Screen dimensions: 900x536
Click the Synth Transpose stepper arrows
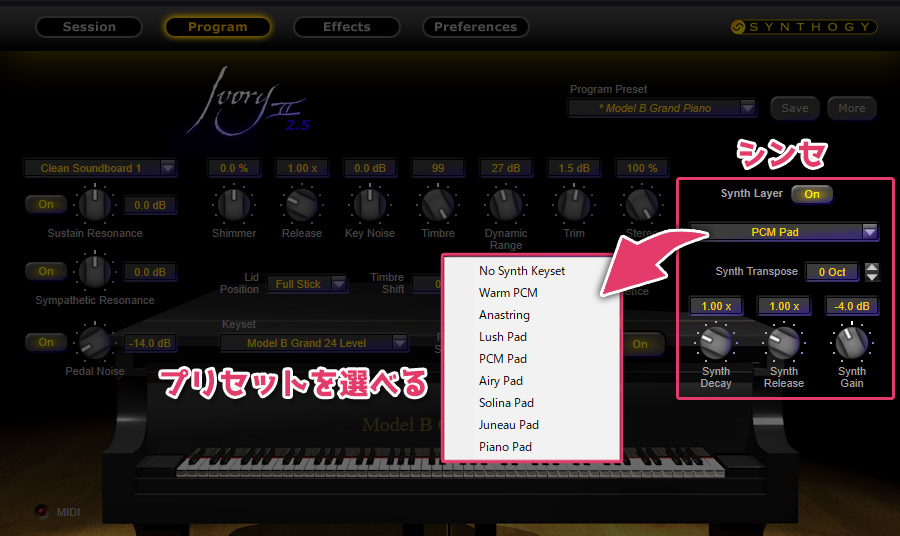pos(872,271)
